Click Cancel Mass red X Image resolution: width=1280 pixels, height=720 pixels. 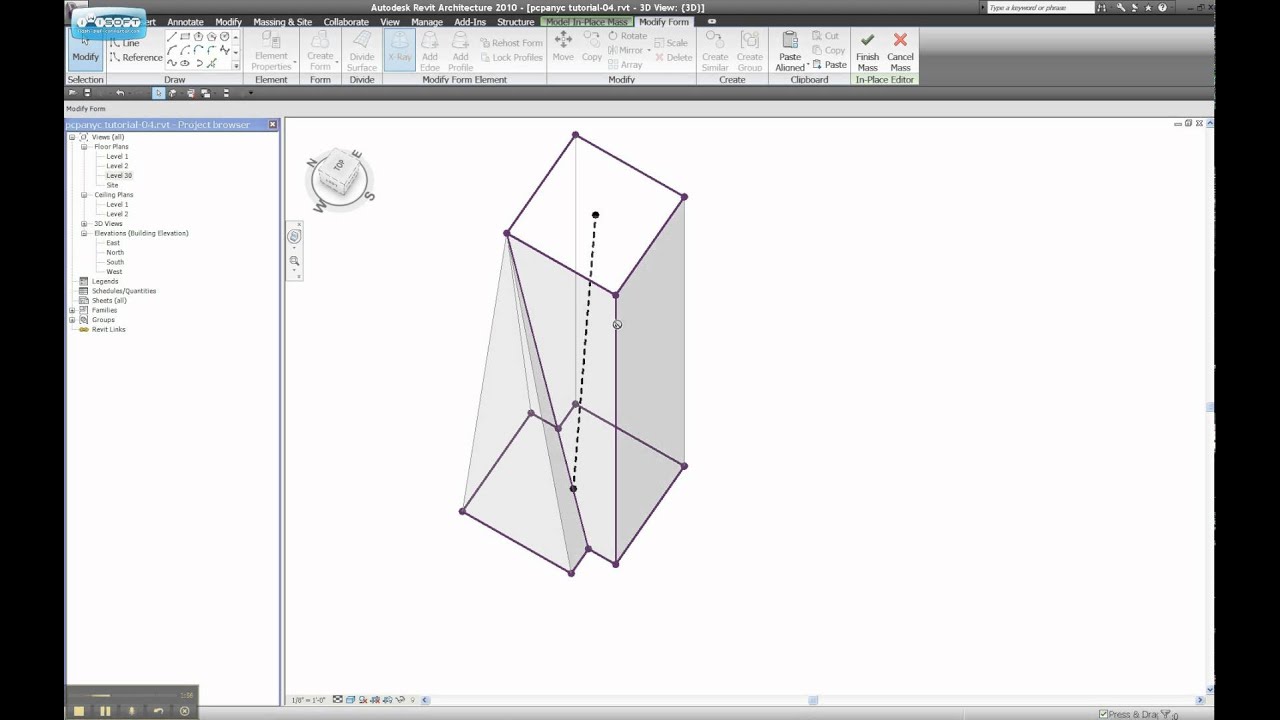900,50
